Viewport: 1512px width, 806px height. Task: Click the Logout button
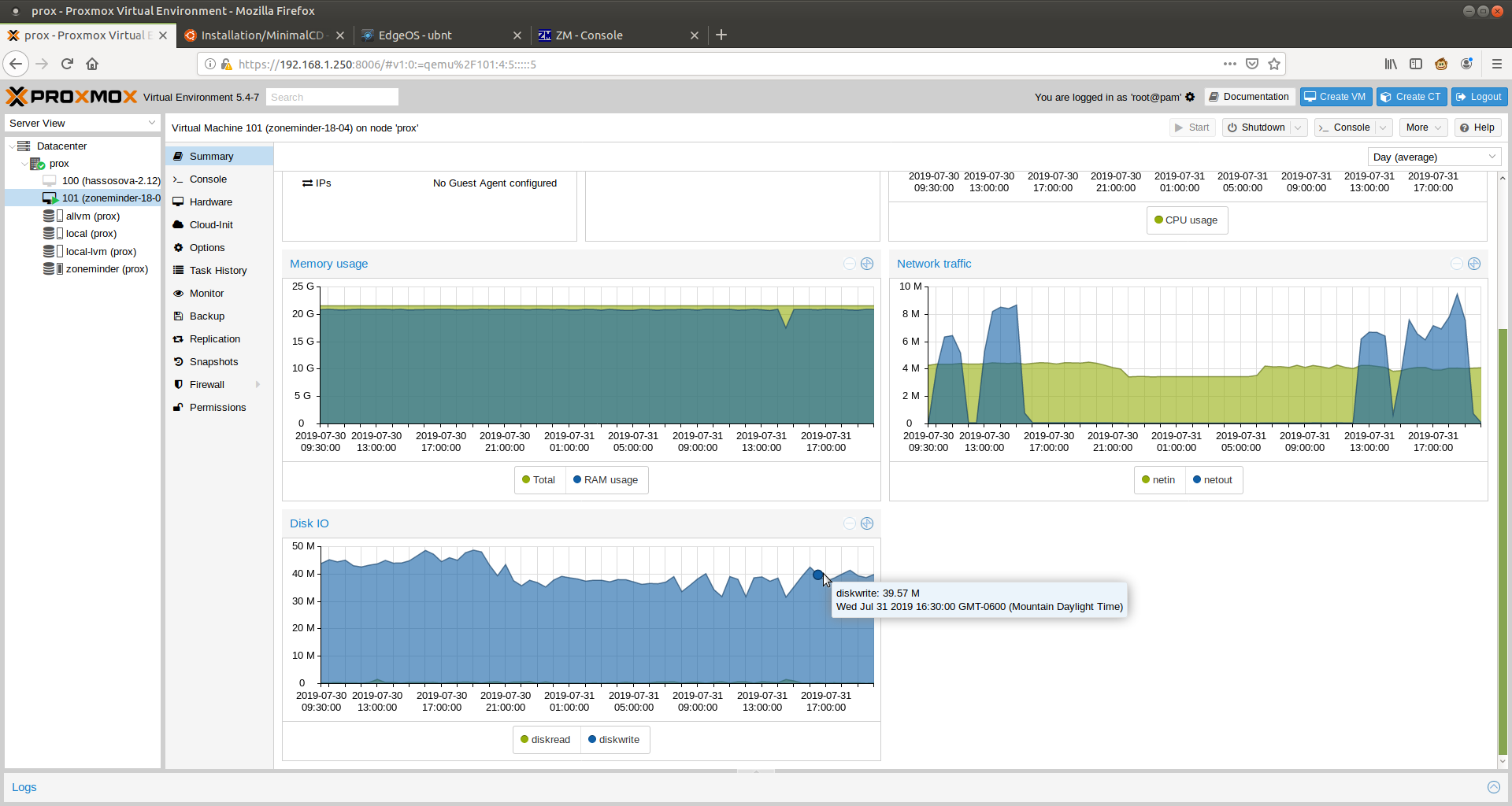(x=1479, y=97)
